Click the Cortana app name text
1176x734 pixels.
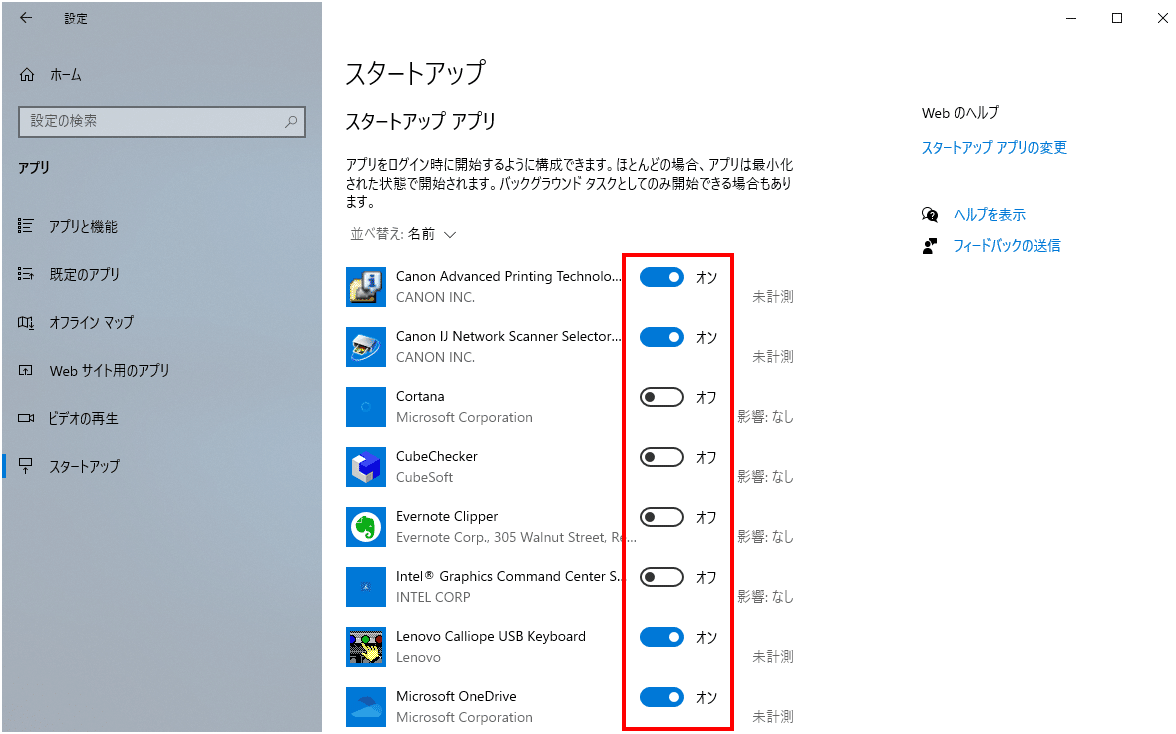pos(420,397)
